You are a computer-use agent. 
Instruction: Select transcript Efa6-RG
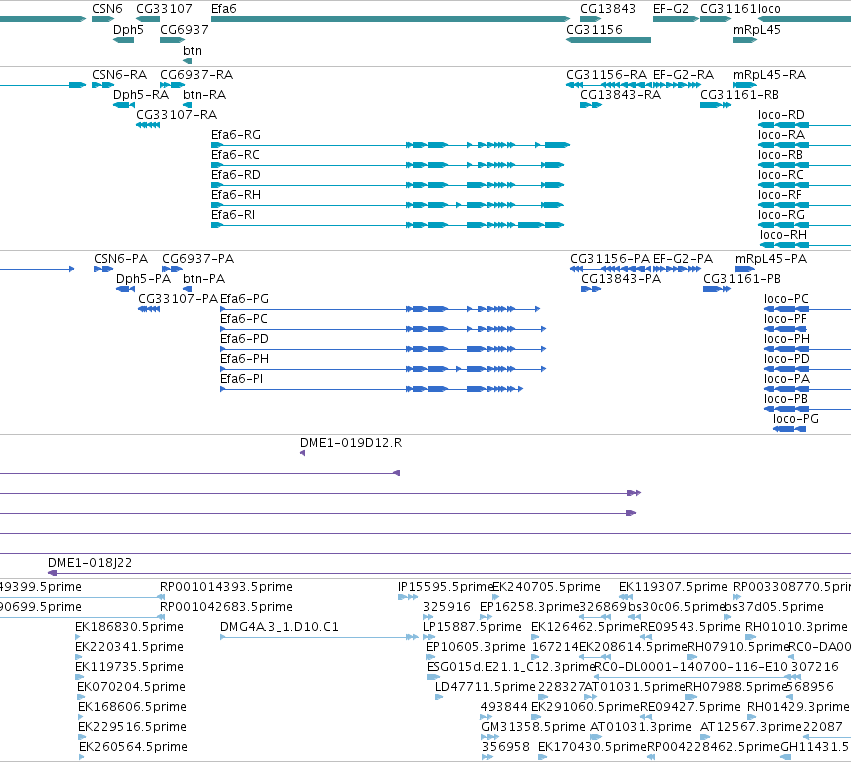tap(390, 145)
